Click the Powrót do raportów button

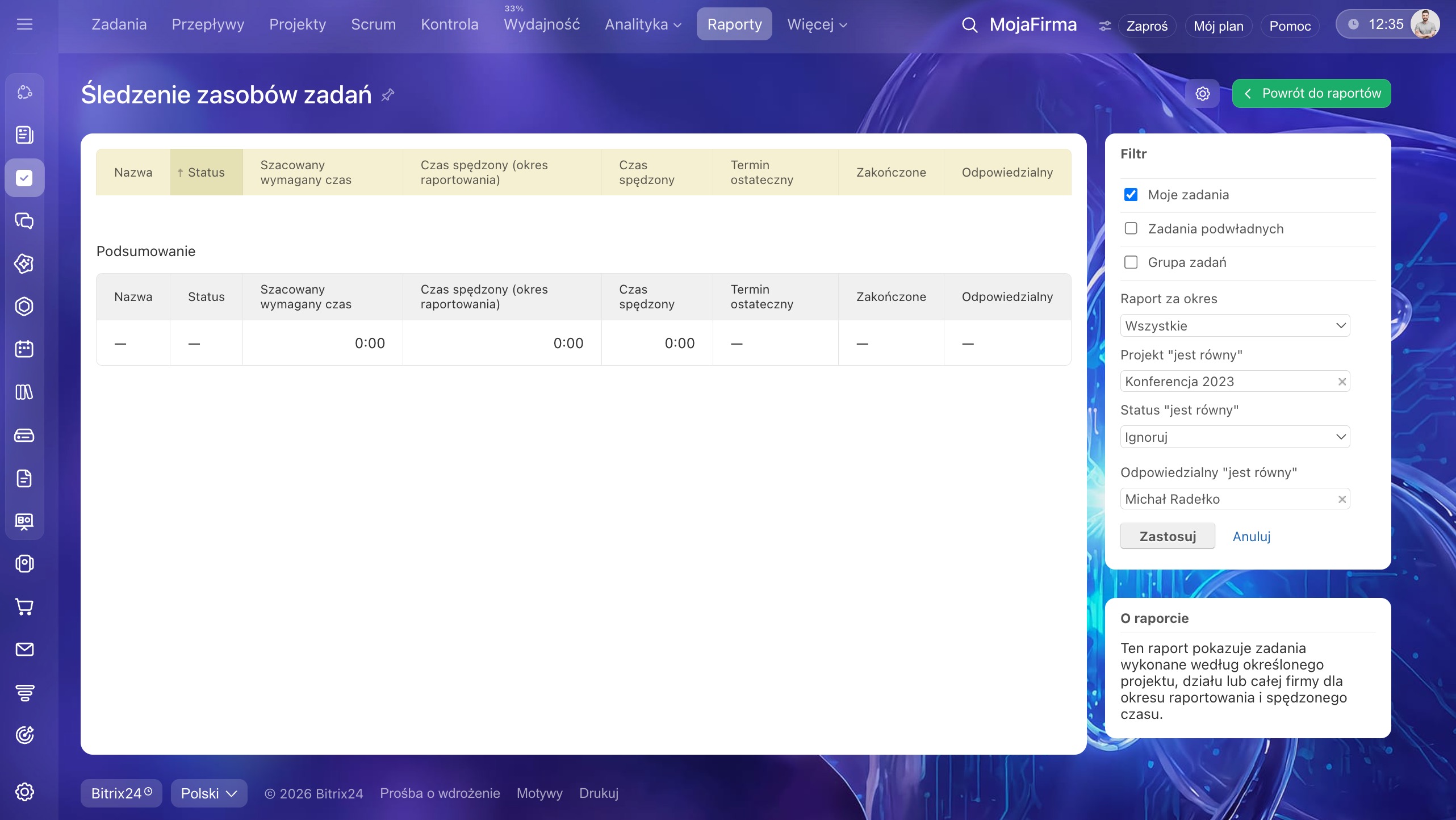point(1312,94)
